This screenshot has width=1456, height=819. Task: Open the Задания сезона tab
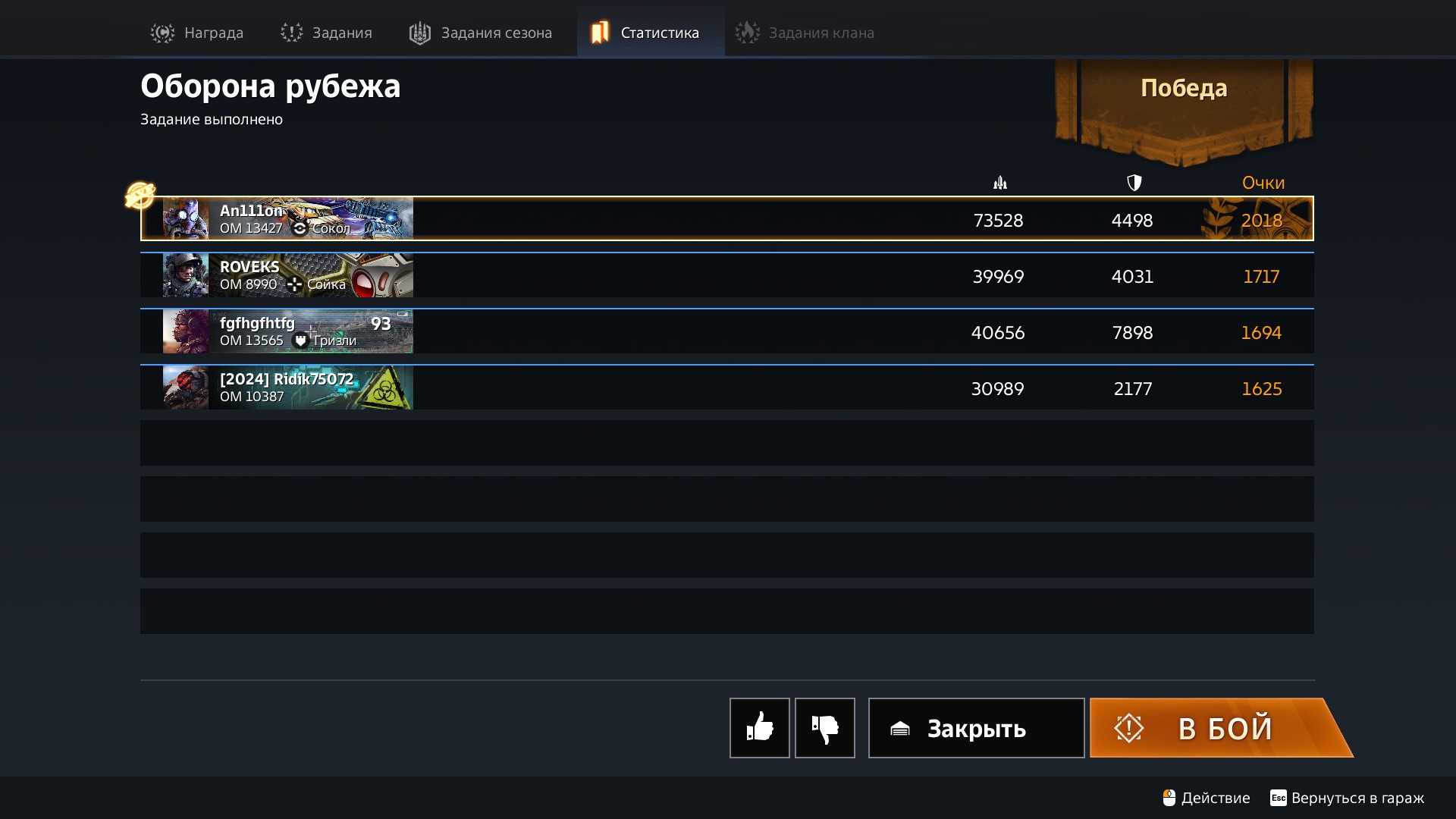pos(481,33)
